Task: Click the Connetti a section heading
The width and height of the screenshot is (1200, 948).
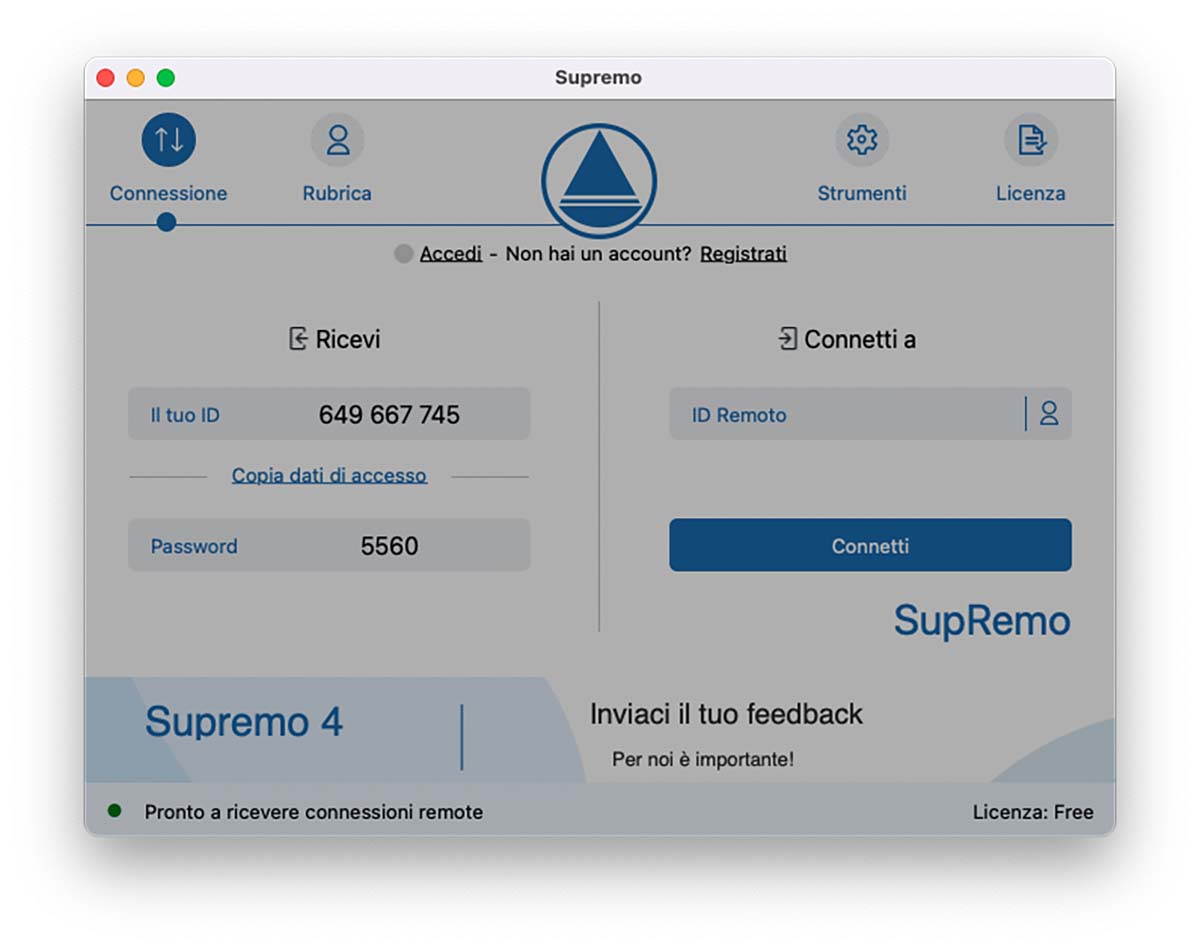Action: click(860, 339)
